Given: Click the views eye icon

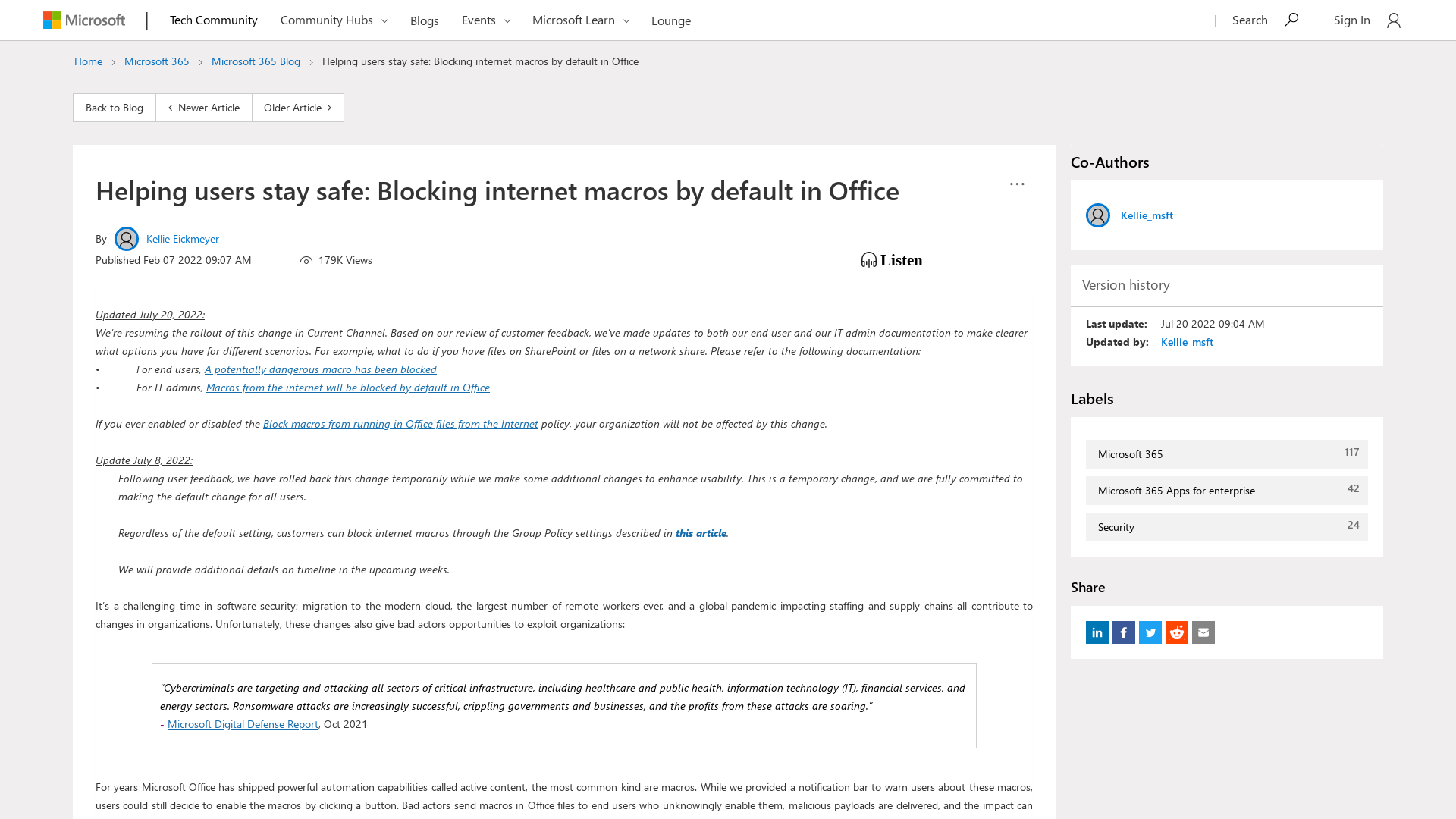Looking at the screenshot, I should (x=306, y=260).
